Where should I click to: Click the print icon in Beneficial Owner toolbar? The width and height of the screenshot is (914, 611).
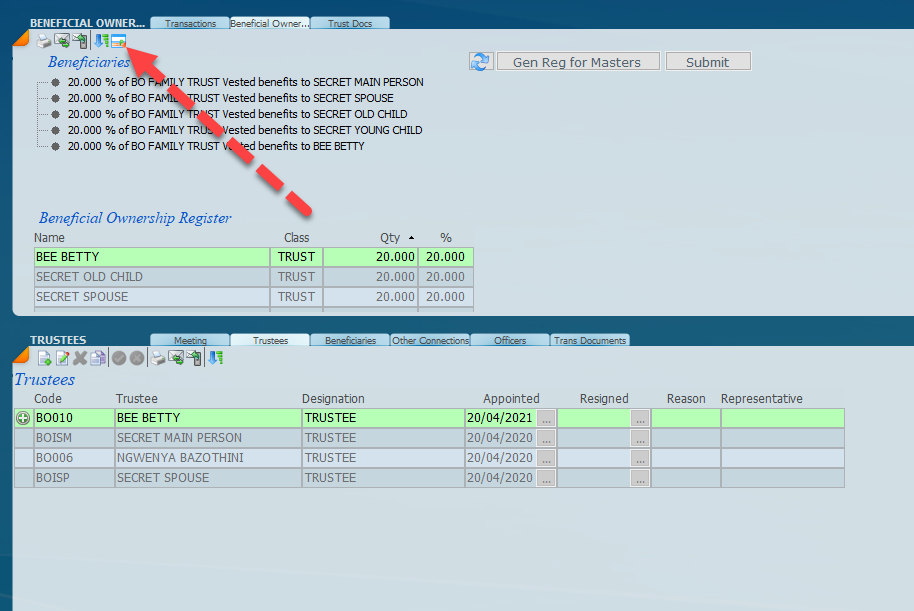(44, 41)
